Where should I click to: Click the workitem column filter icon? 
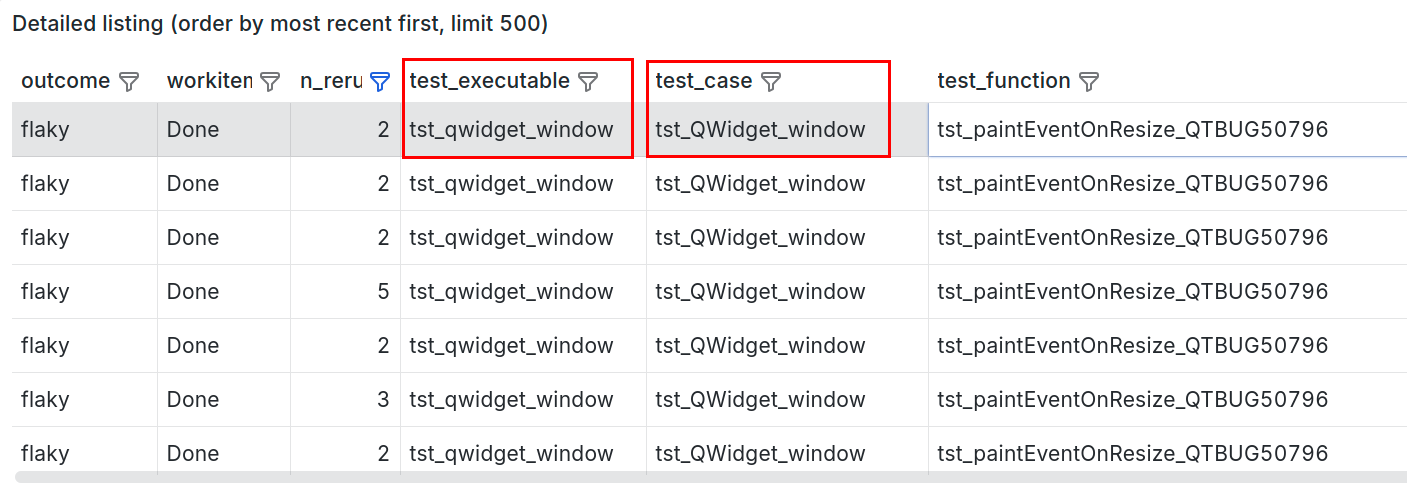tap(270, 82)
